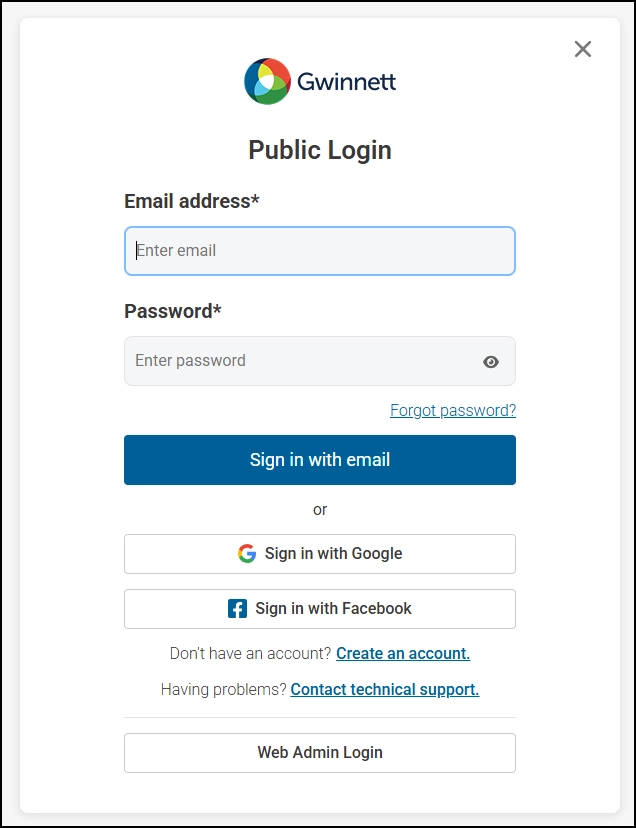Click the Public Login heading
The width and height of the screenshot is (636, 828).
coord(320,150)
